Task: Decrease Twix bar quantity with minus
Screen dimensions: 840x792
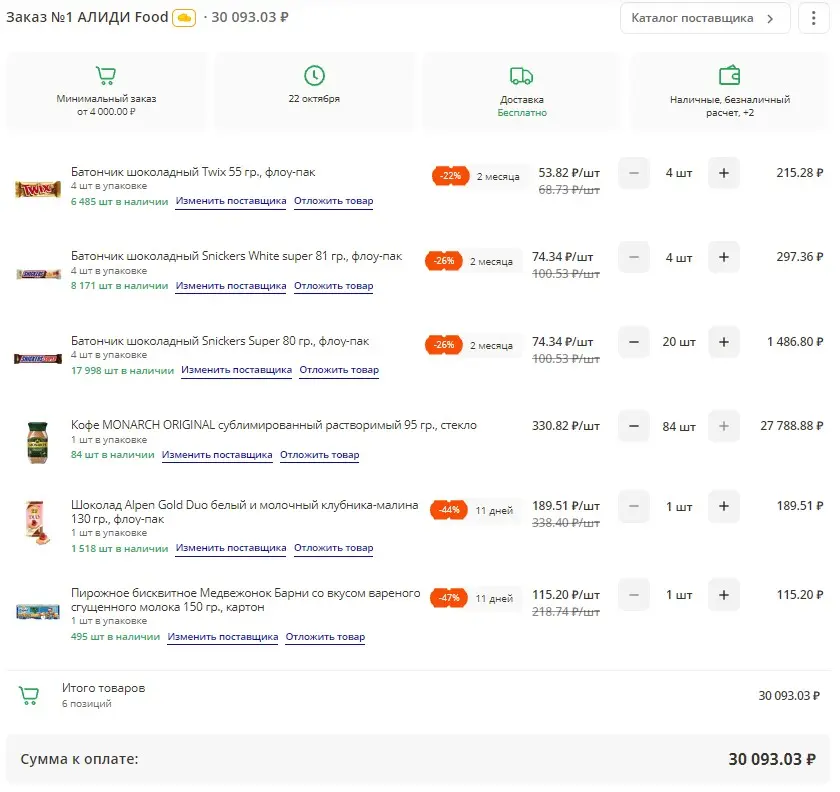Action: (x=634, y=173)
